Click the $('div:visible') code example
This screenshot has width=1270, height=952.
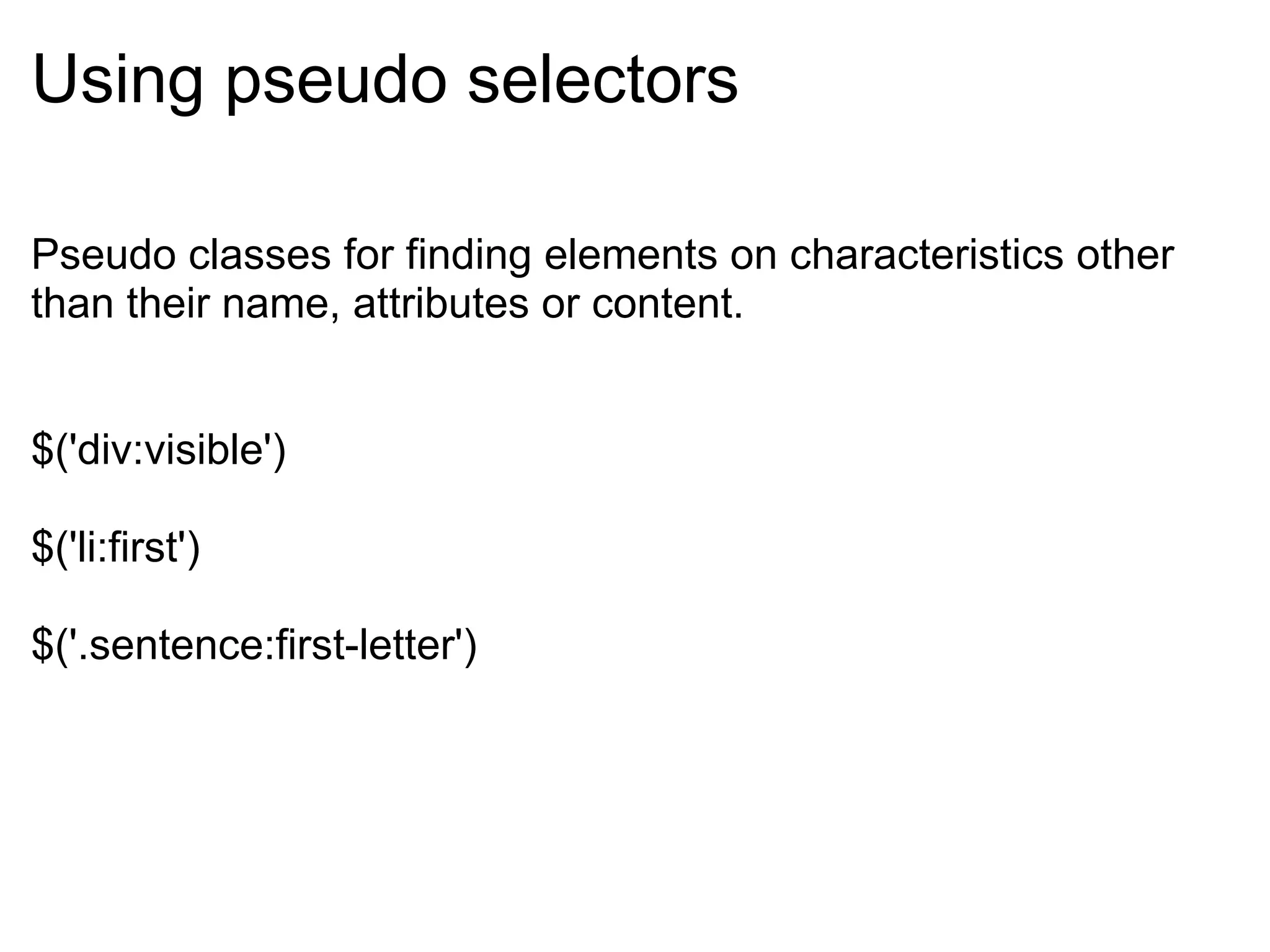pos(159,450)
